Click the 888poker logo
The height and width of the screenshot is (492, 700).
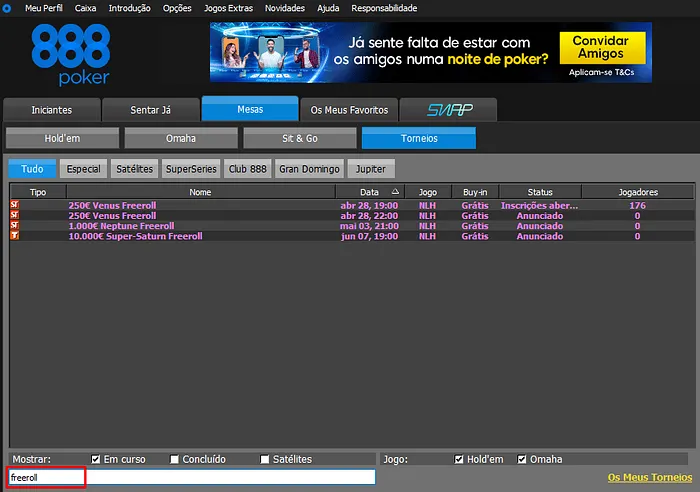[71, 54]
